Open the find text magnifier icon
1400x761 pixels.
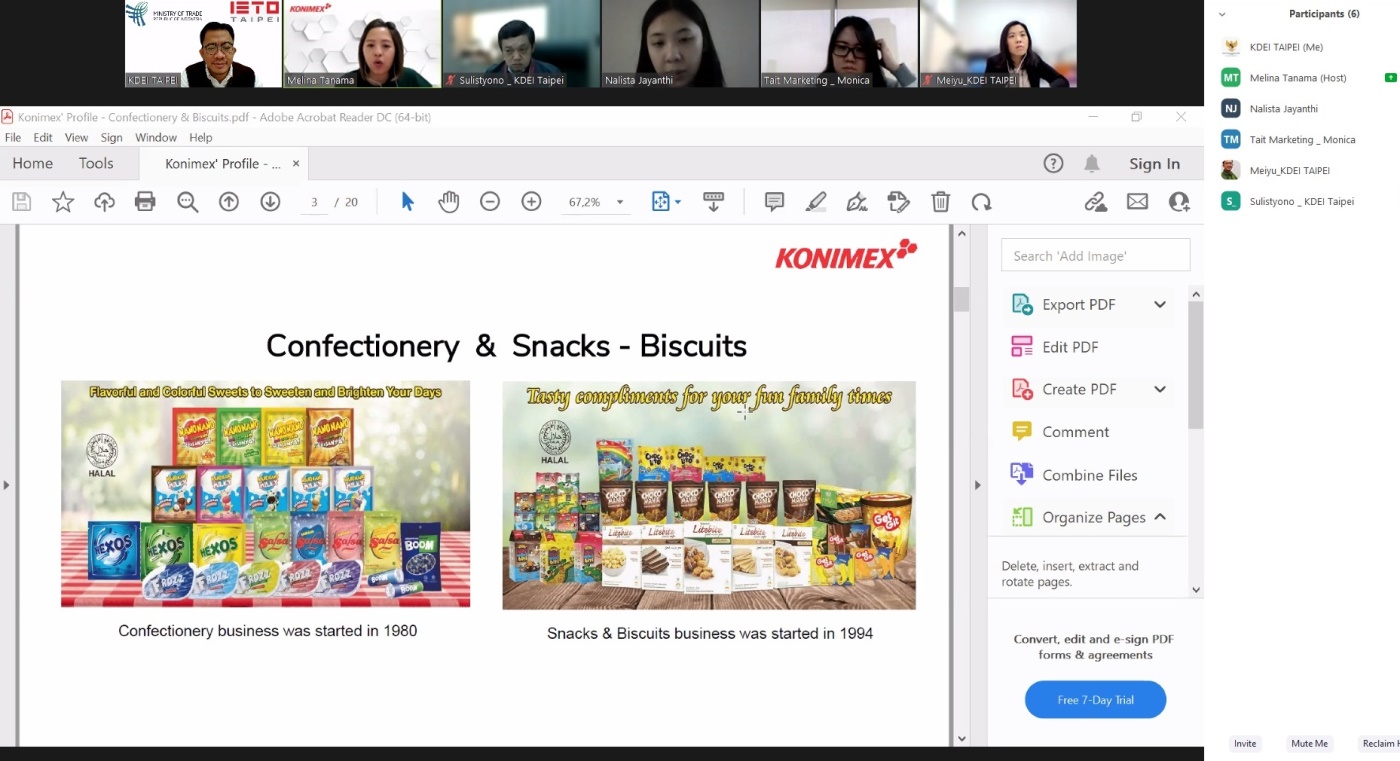(x=187, y=202)
